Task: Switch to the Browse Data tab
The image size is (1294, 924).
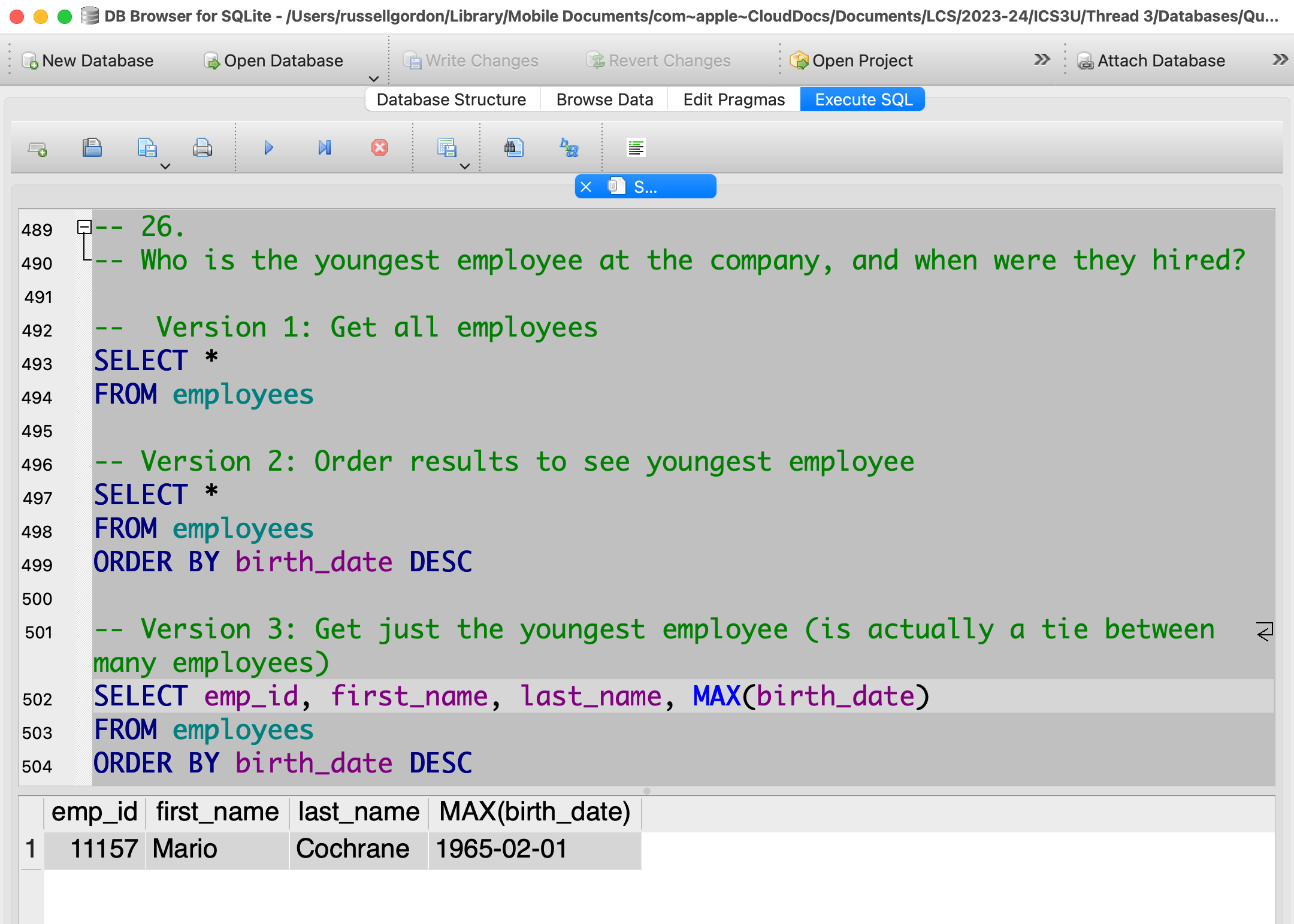Action: (x=604, y=99)
